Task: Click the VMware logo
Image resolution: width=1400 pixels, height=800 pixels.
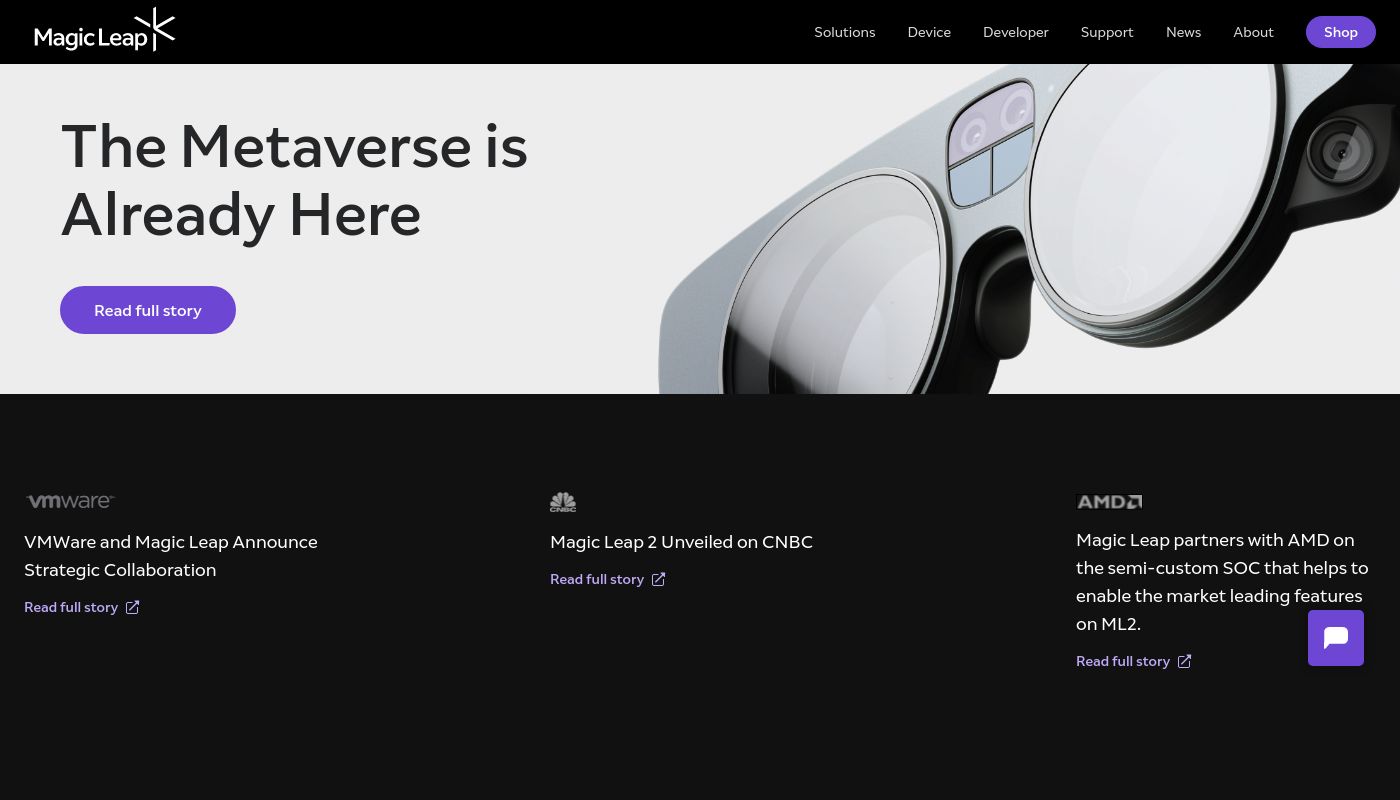Action: point(70,501)
